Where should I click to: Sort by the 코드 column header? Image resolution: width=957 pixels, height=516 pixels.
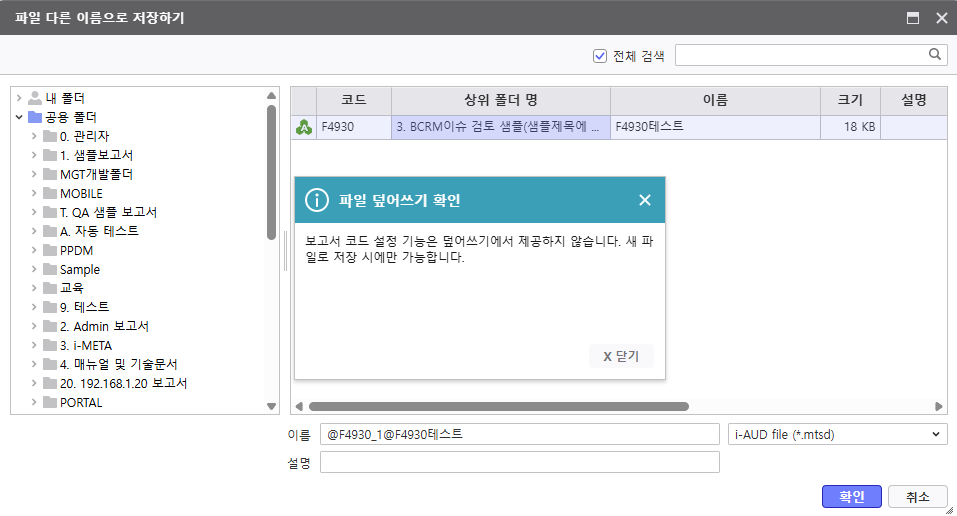pos(353,100)
